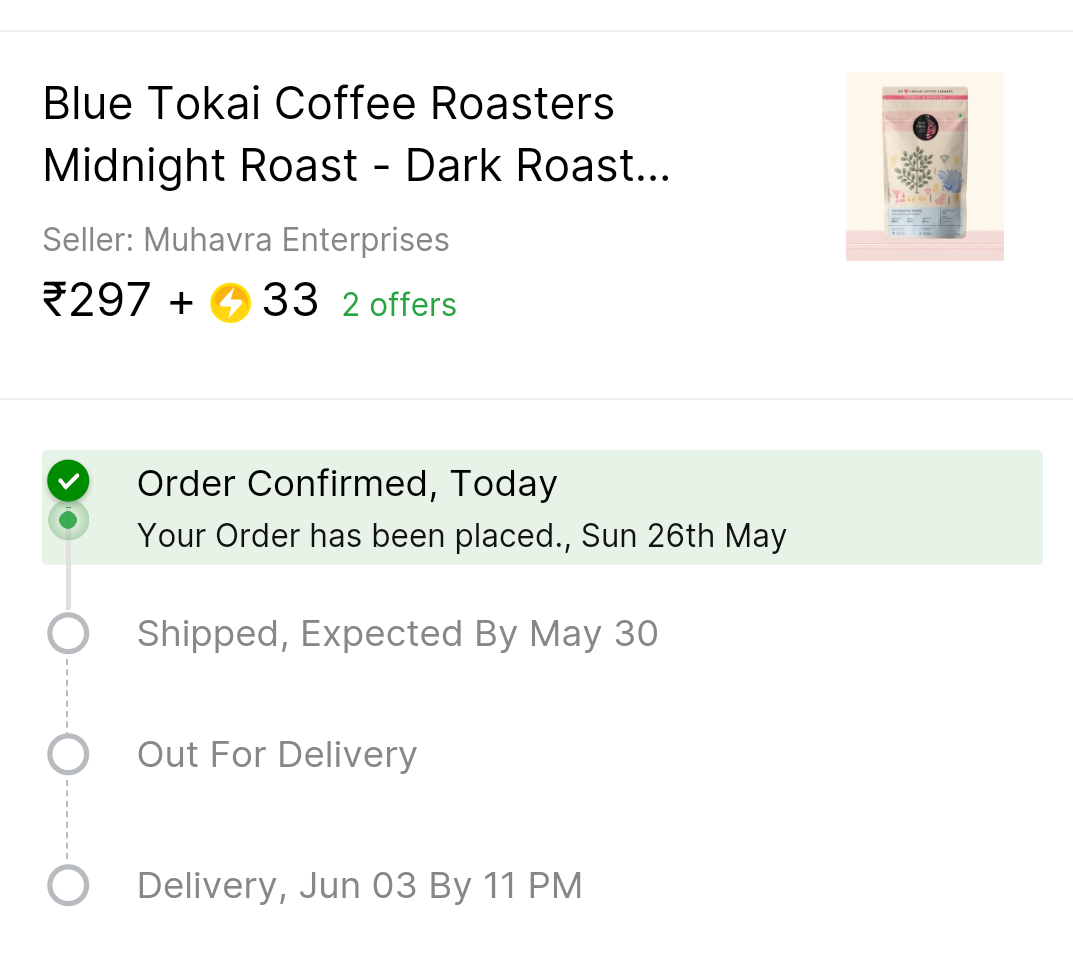Click the Out For Delivery label
Image resolution: width=1073 pixels, height=955 pixels.
277,755
